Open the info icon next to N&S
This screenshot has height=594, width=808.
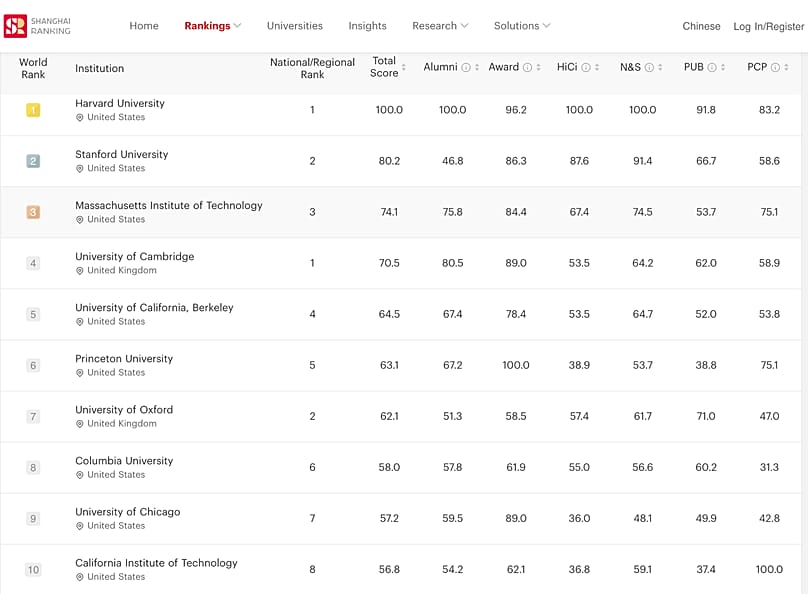click(x=649, y=67)
